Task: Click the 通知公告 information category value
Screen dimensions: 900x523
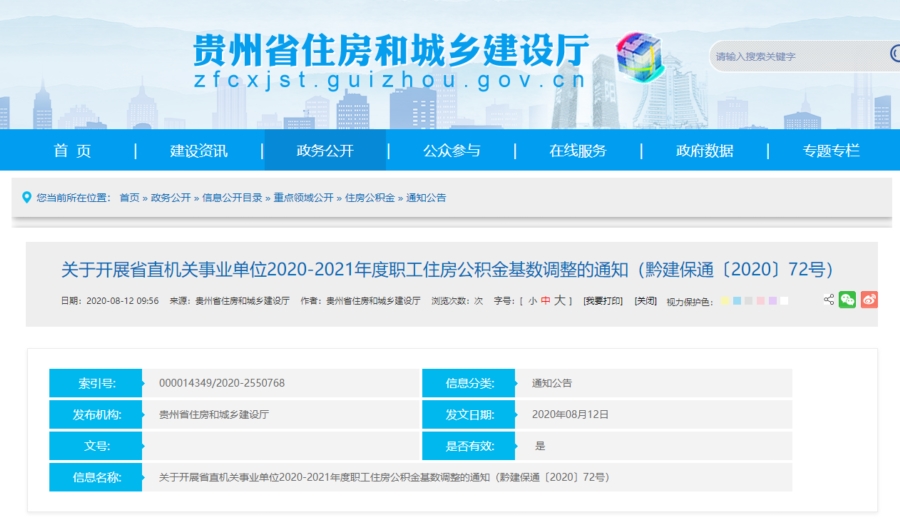Action: 552,383
